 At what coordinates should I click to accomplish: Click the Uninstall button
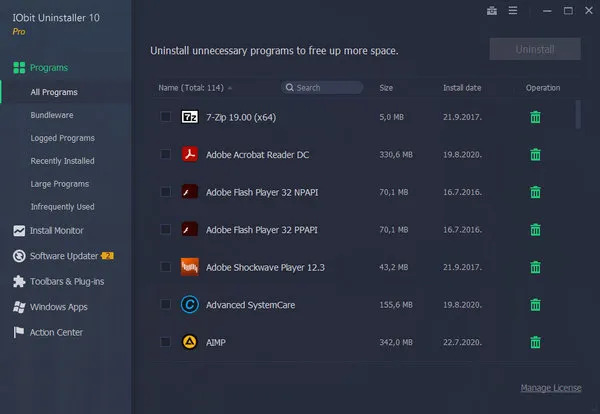click(535, 49)
